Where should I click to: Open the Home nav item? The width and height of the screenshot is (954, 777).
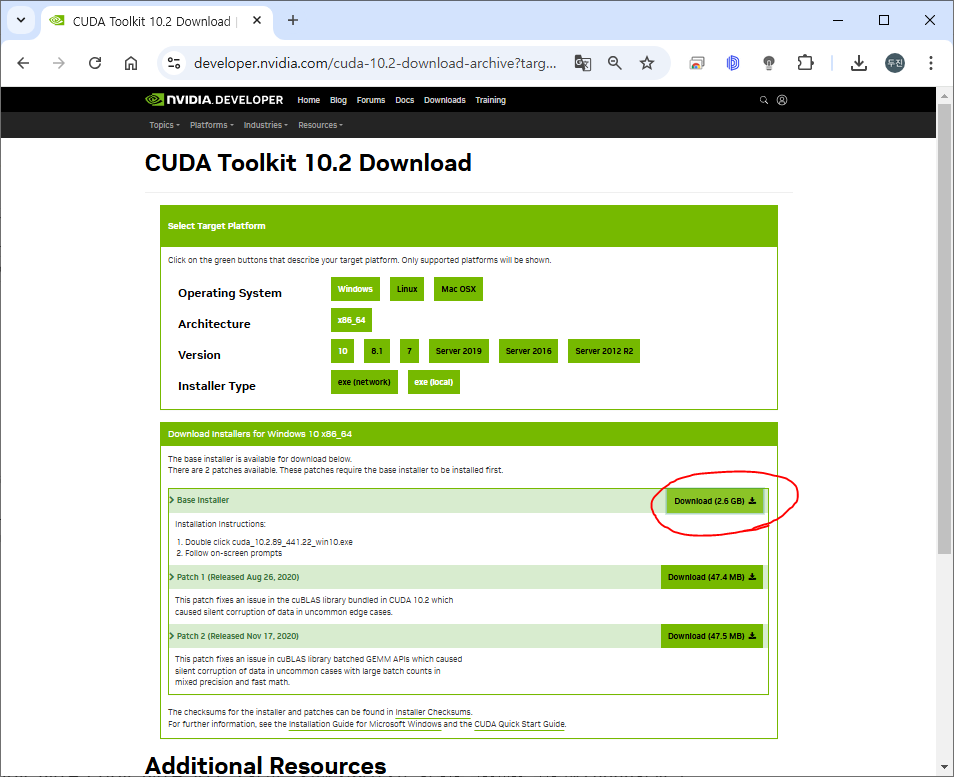click(x=308, y=100)
